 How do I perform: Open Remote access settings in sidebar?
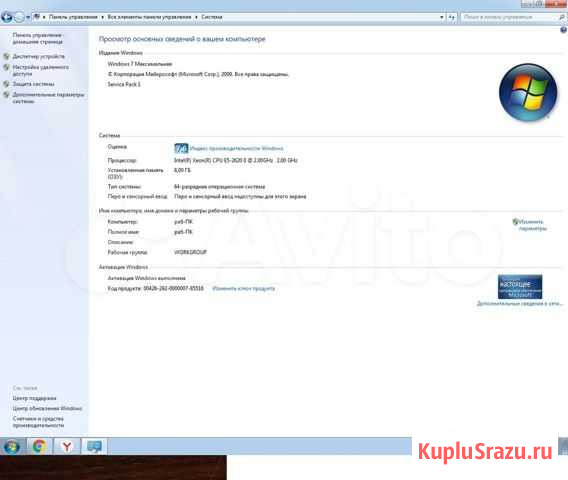coord(40,70)
